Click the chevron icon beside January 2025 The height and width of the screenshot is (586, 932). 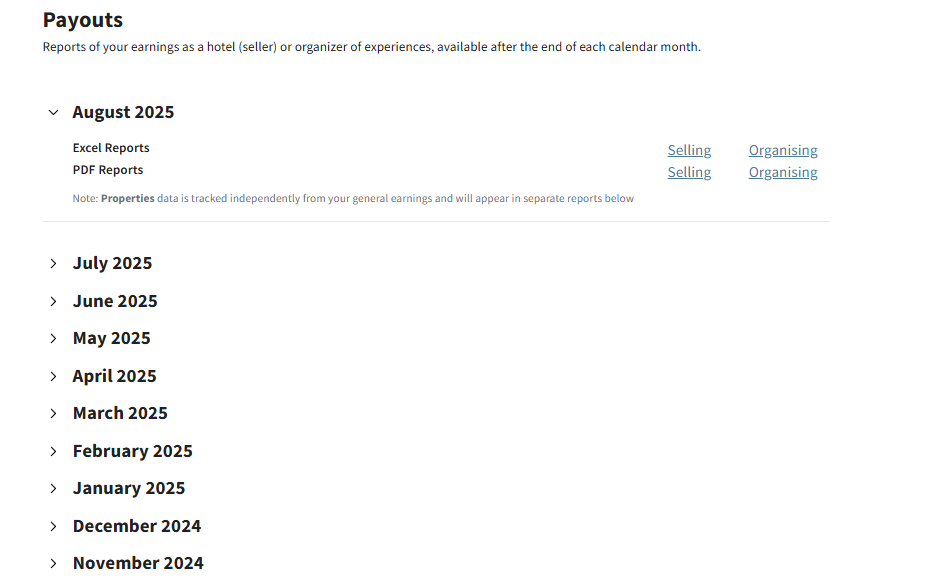(53, 489)
